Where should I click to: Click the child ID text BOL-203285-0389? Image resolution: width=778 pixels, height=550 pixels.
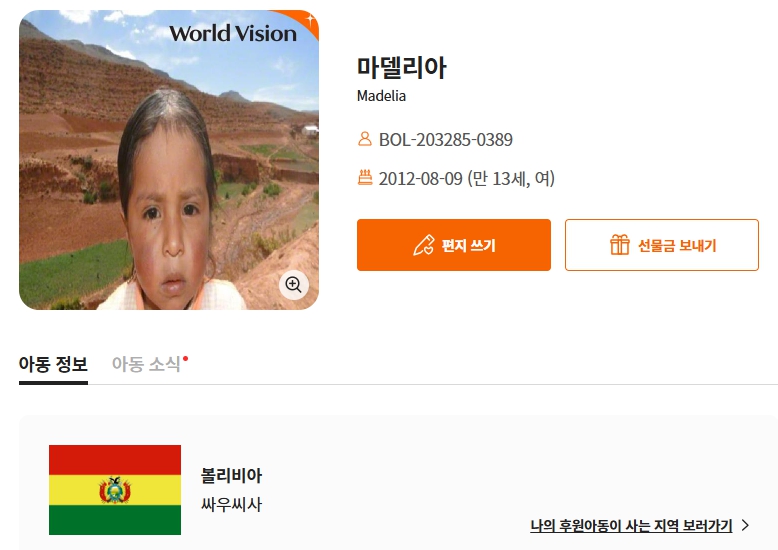tap(446, 139)
